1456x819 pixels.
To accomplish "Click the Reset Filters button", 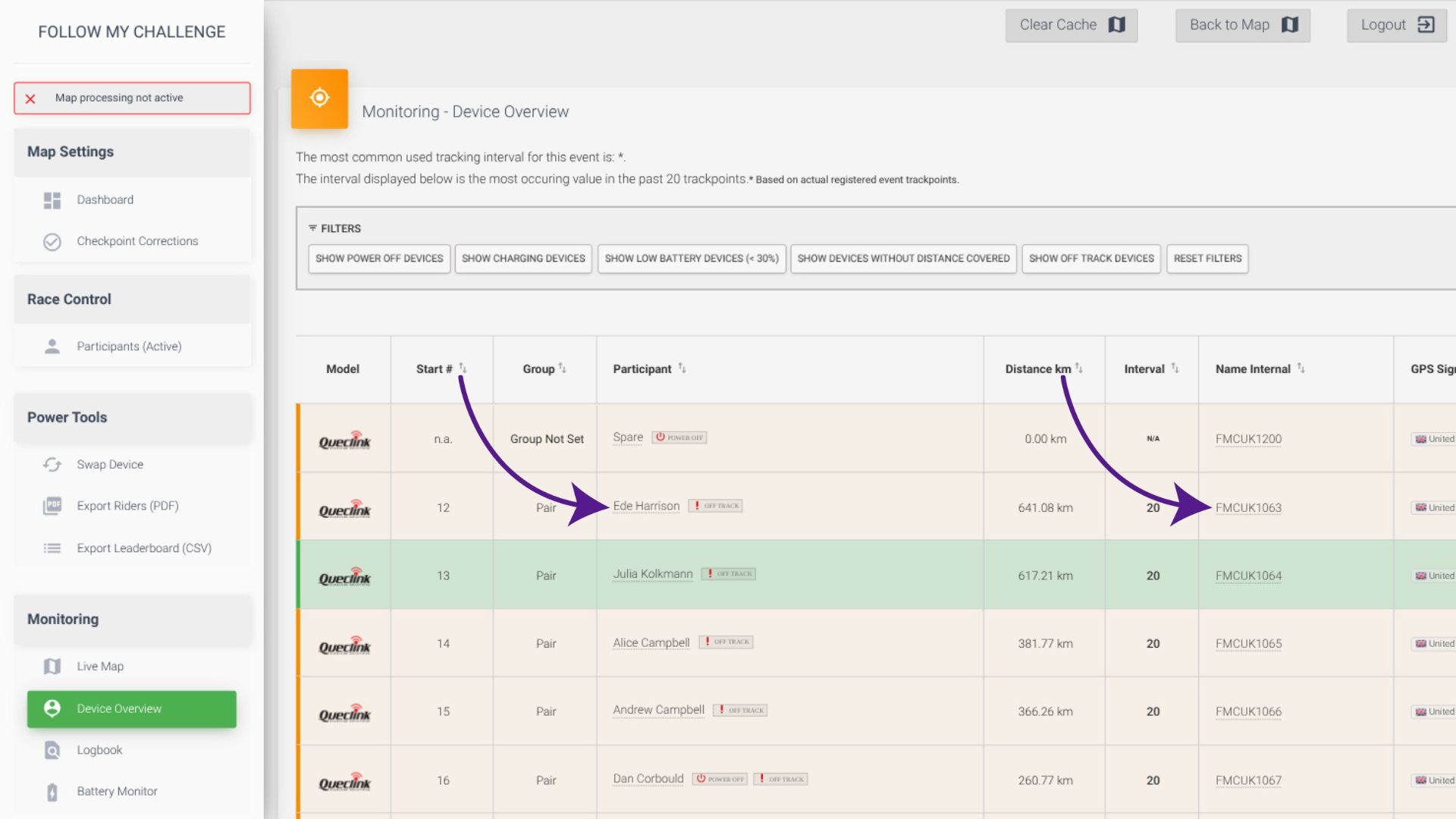I will (1207, 259).
